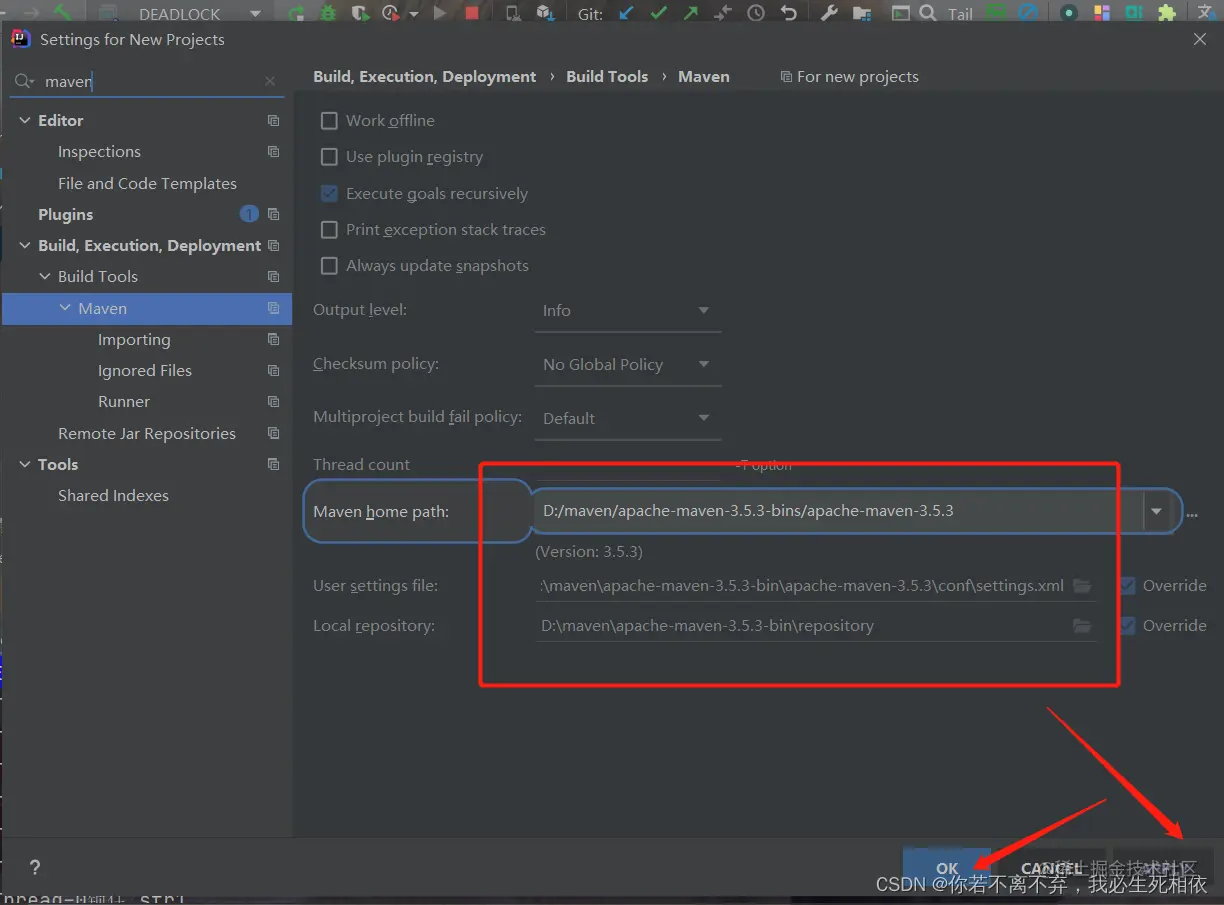
Task: Open the Checksum policy dropdown
Action: tap(627, 365)
